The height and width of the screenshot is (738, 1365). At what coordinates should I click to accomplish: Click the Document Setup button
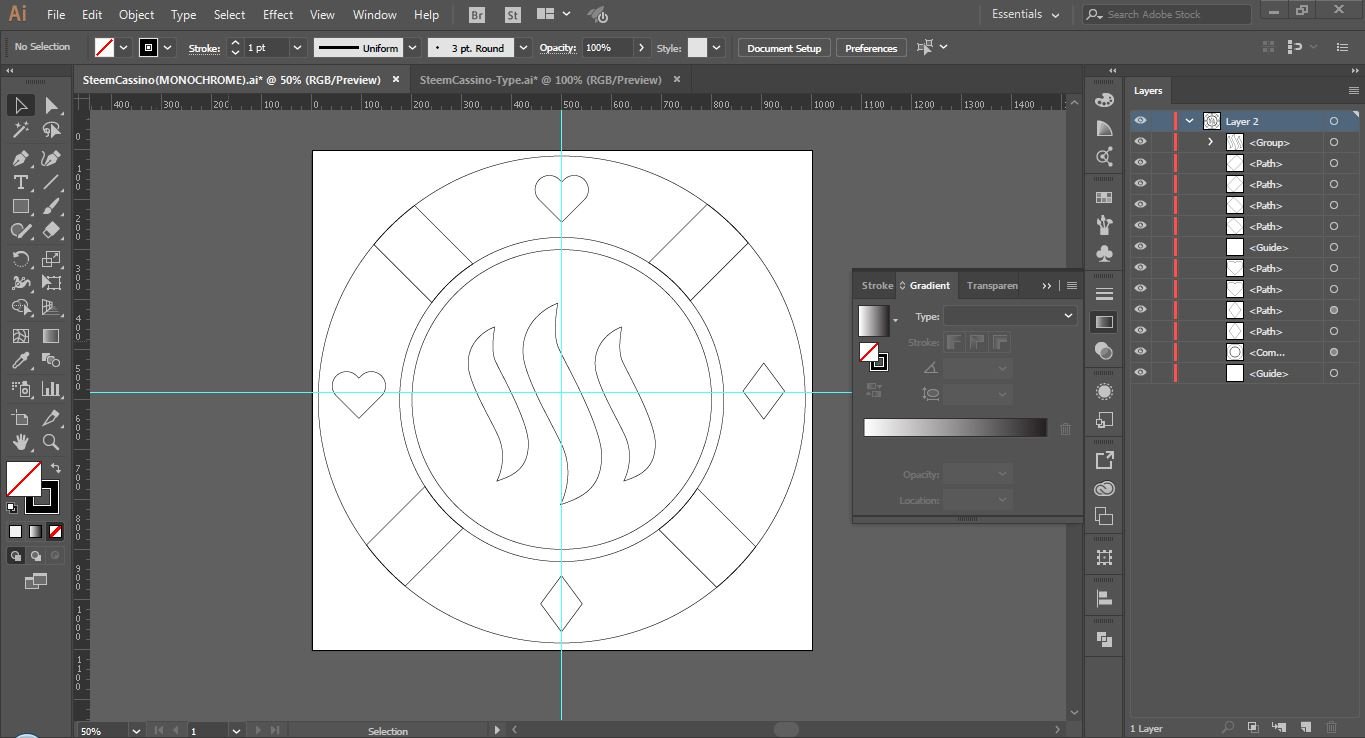(x=784, y=48)
